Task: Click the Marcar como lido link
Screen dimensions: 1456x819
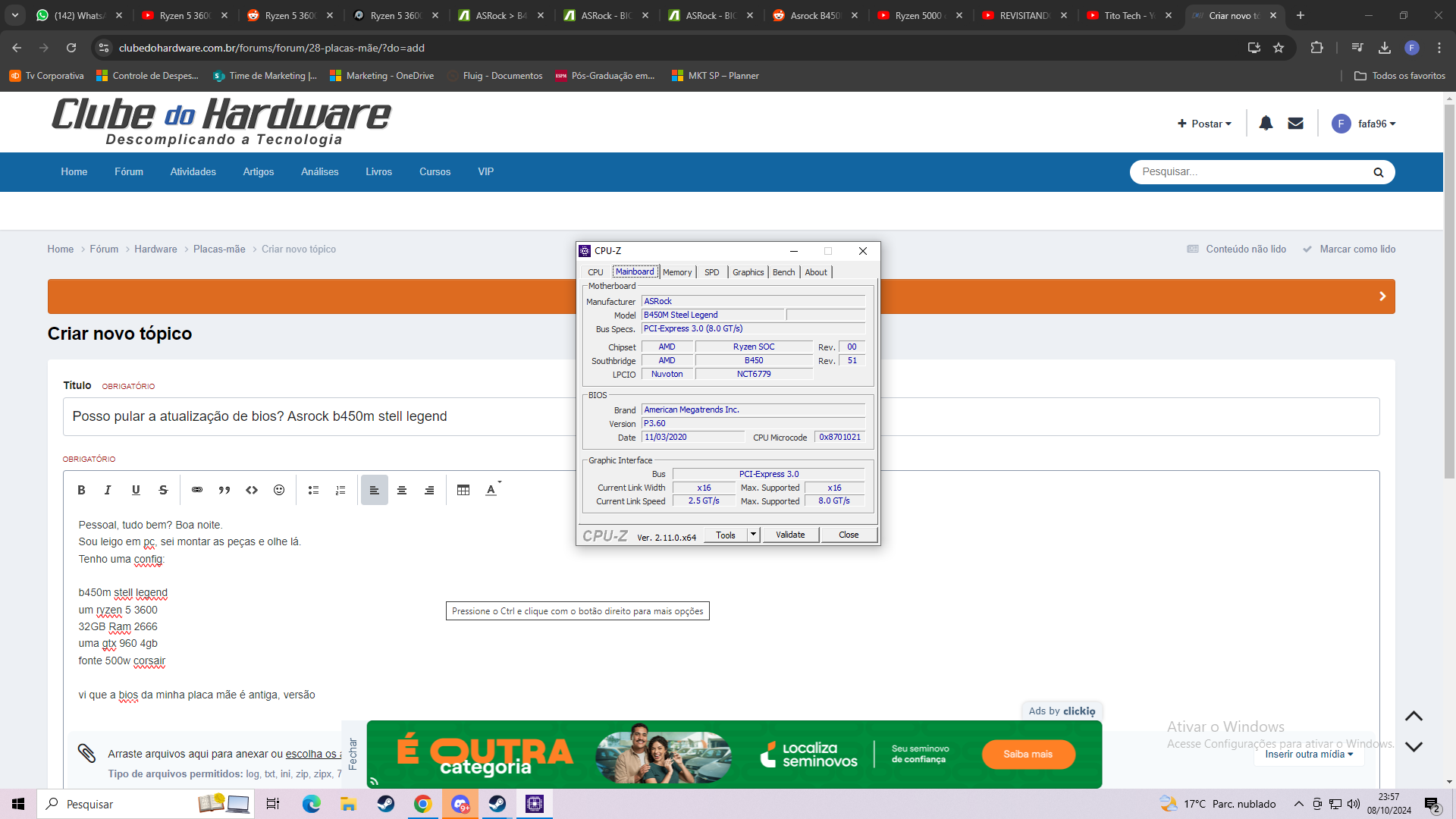Action: tap(1349, 249)
